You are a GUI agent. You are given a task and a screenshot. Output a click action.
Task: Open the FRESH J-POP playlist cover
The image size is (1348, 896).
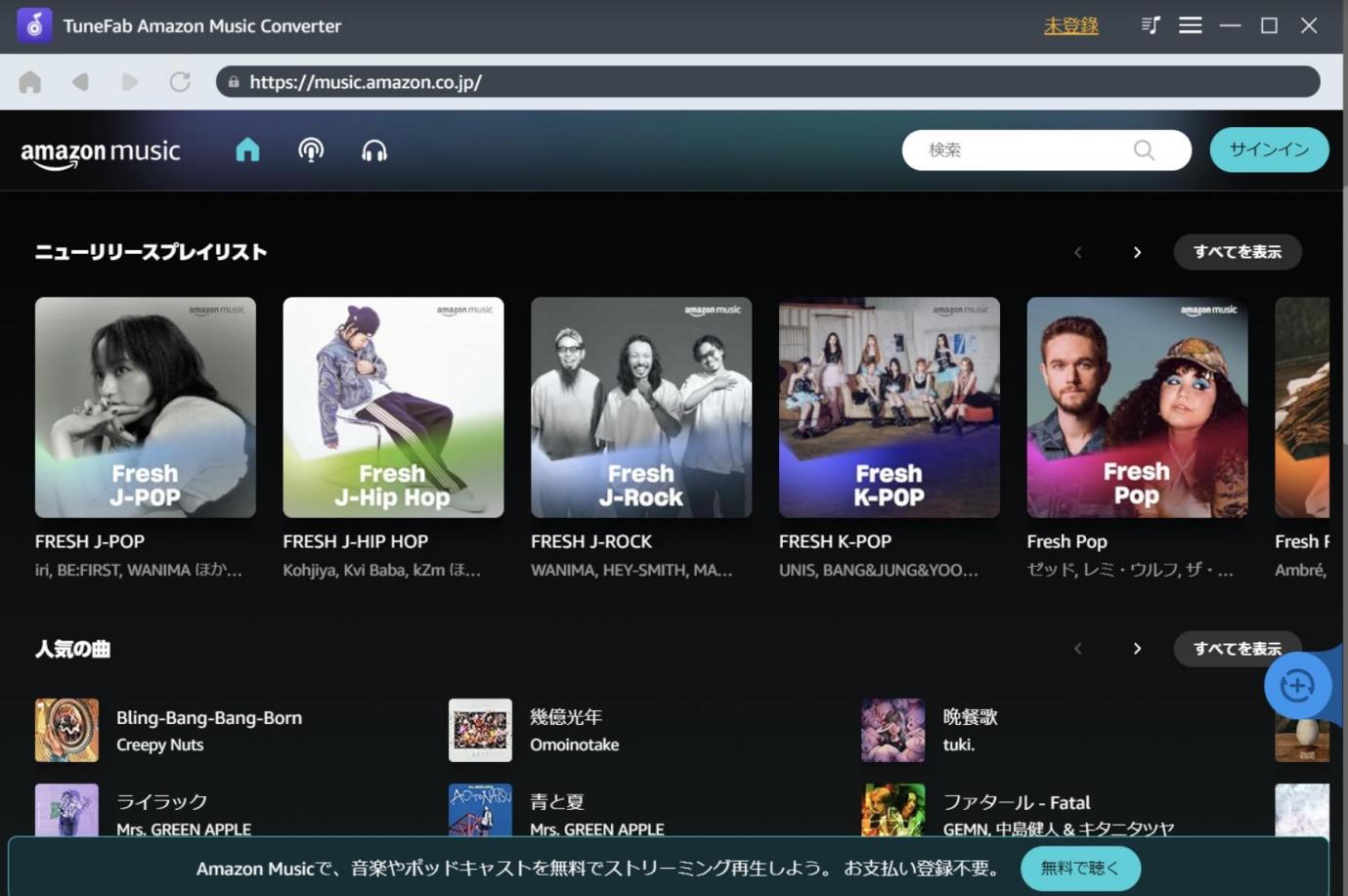[x=145, y=407]
